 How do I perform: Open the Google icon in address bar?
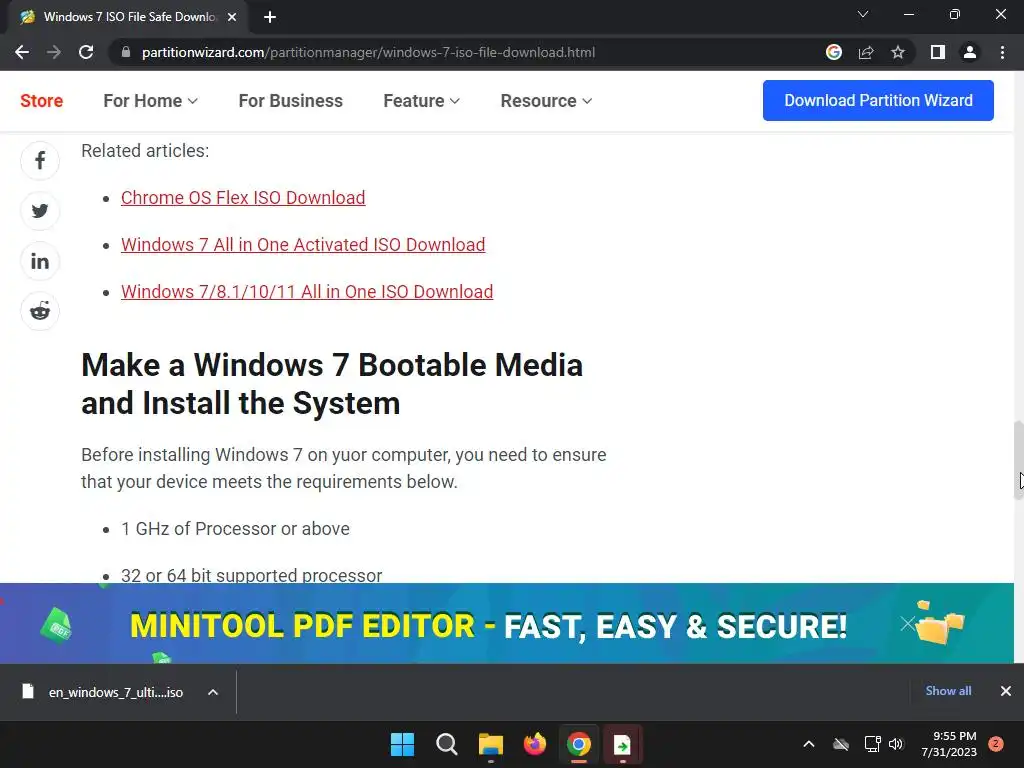point(834,52)
